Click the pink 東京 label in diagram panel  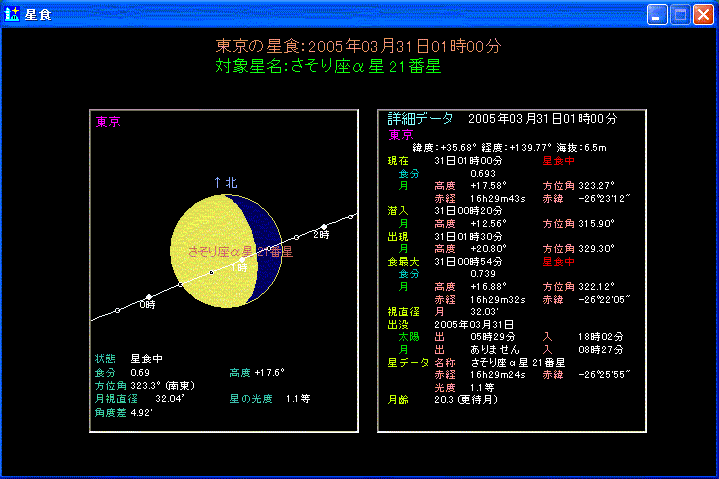pyautogui.click(x=108, y=122)
